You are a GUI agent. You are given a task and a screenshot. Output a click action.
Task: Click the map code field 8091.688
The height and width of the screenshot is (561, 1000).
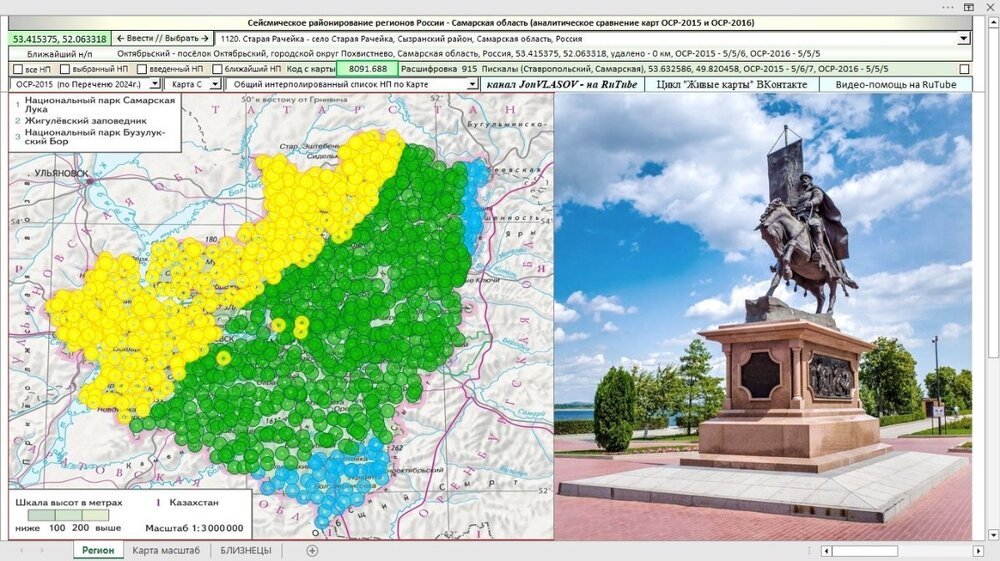[368, 69]
